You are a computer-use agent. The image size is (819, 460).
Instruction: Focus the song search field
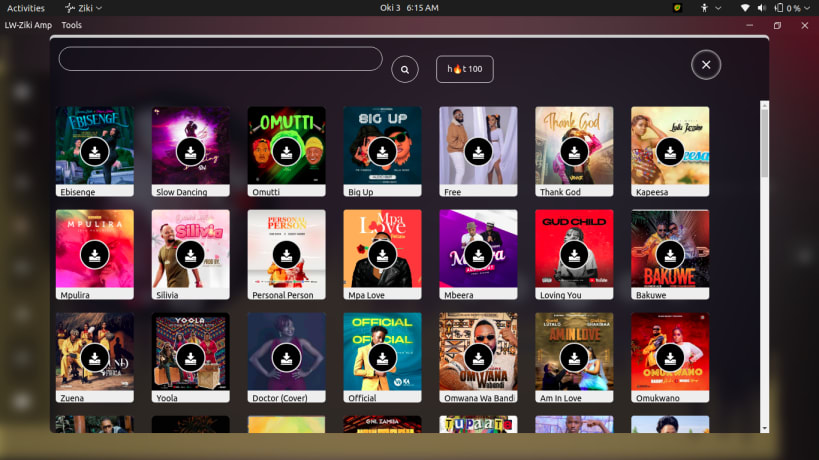[x=220, y=59]
